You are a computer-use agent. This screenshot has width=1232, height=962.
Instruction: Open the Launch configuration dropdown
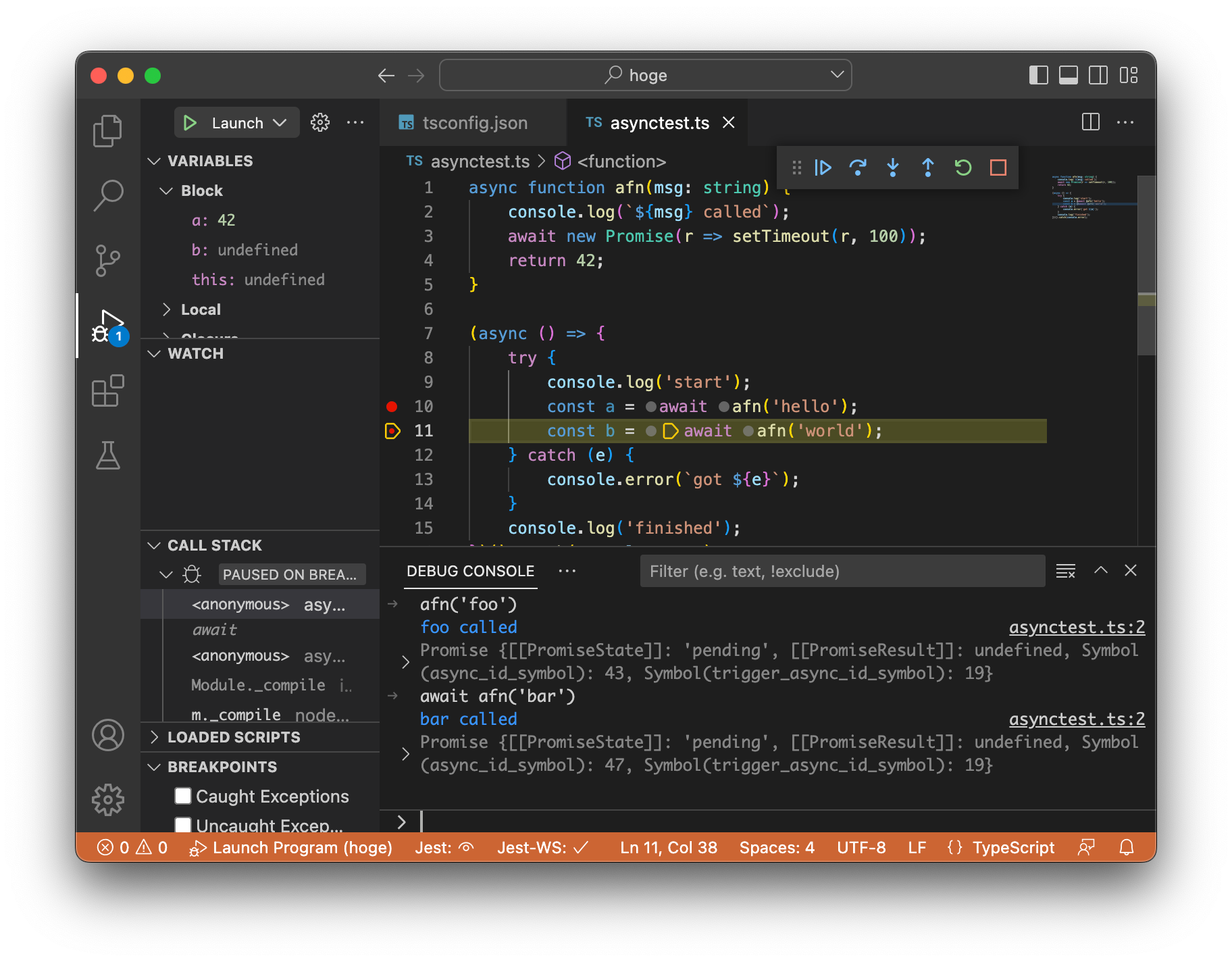(280, 123)
